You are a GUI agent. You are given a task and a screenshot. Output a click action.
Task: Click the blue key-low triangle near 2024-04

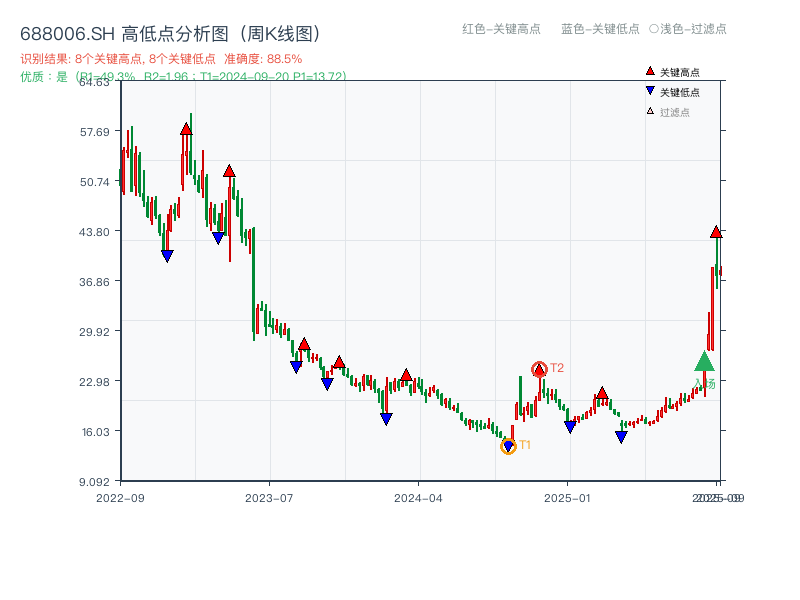click(x=386, y=419)
